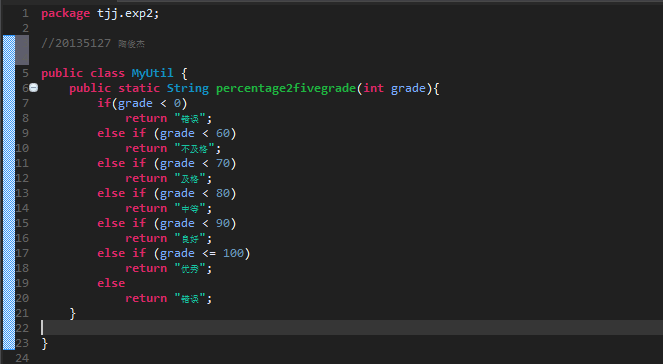Click the method name percentage2fivegrade
This screenshot has width=663, height=364.
click(x=286, y=88)
